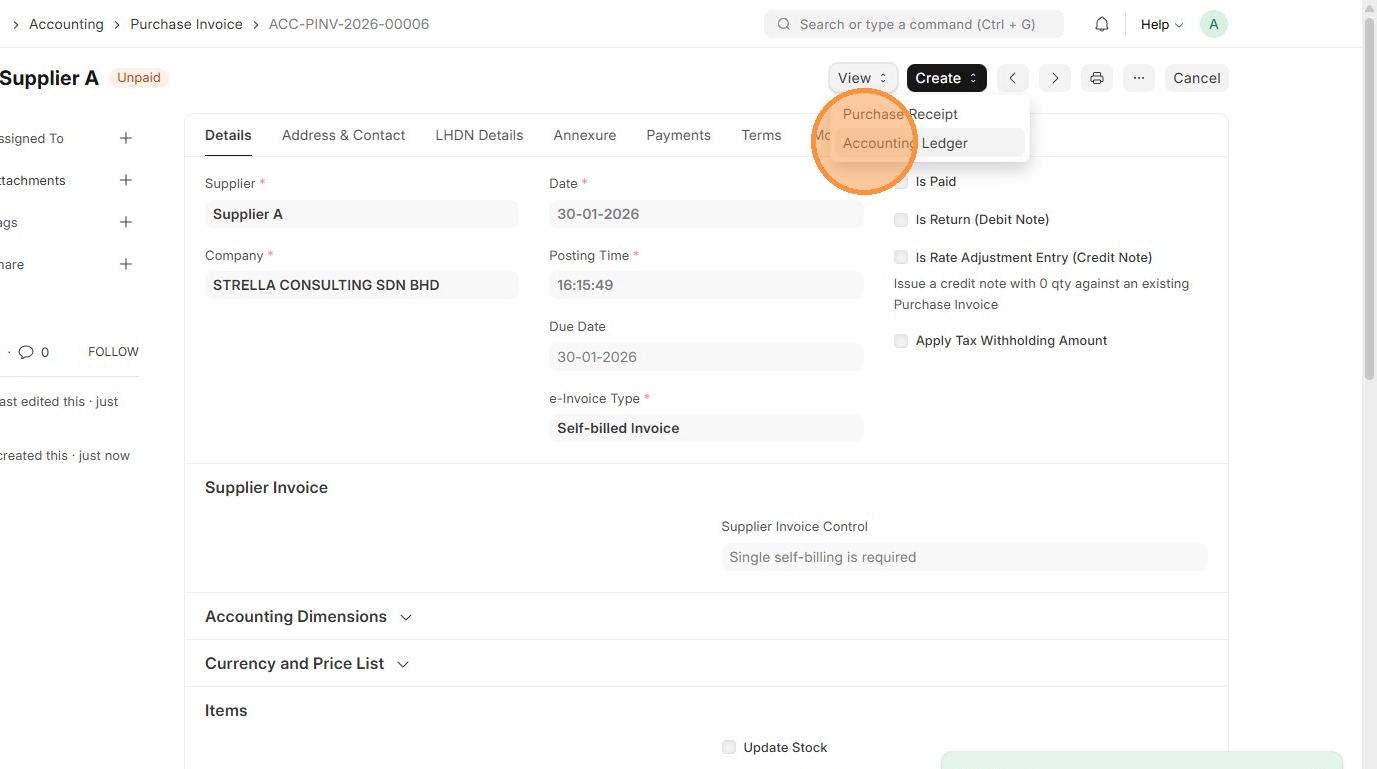
Task: Click the Supplier Invoice Control field
Action: pyautogui.click(x=965, y=557)
